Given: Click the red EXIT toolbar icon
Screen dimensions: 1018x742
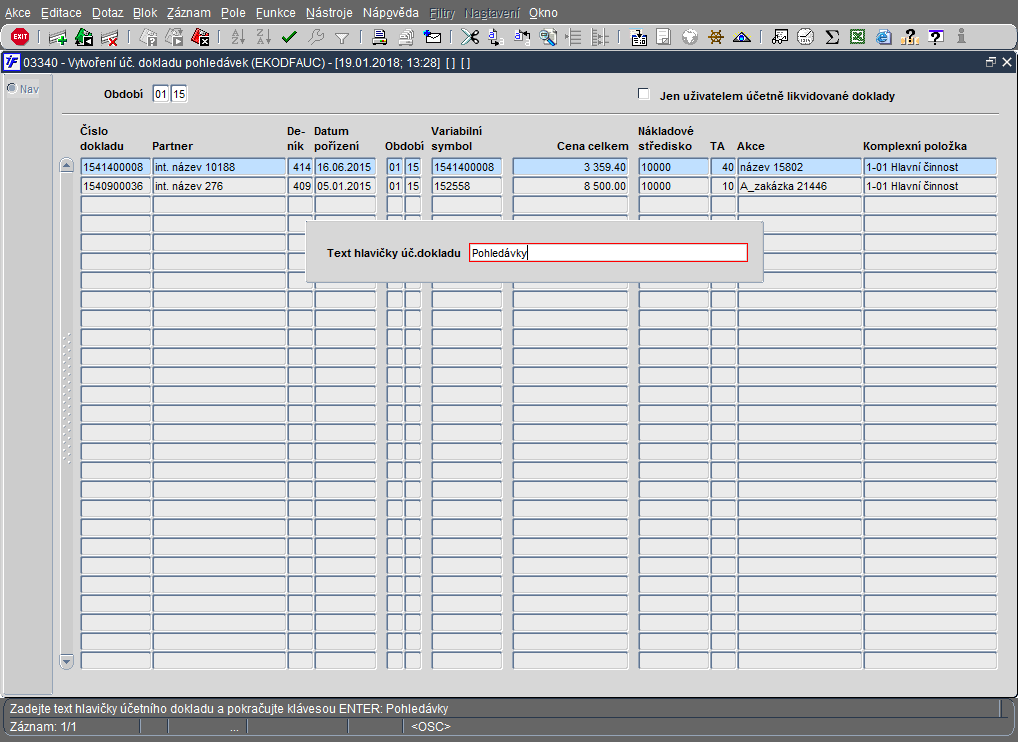Looking at the screenshot, I should pyautogui.click(x=20, y=37).
